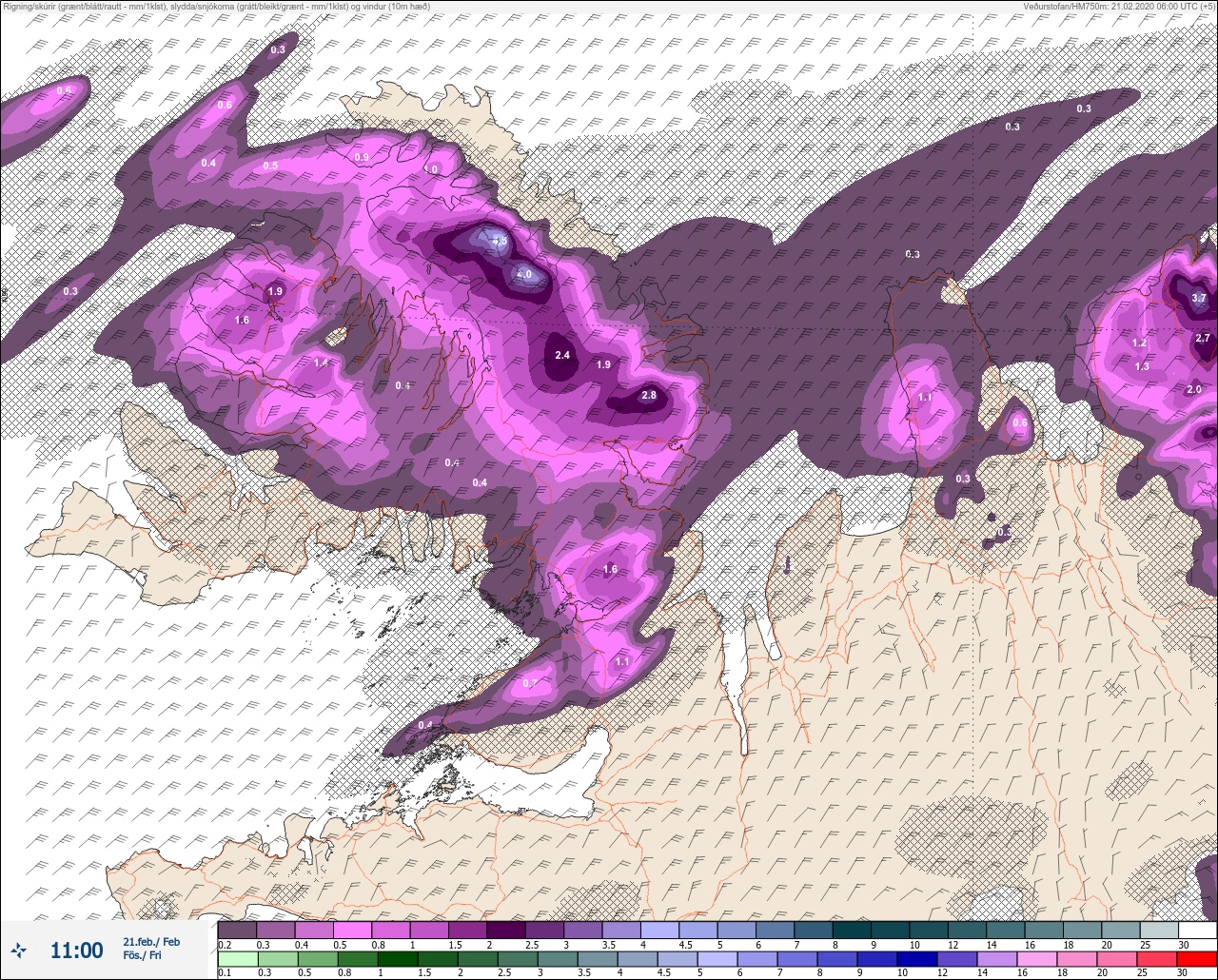Image resolution: width=1218 pixels, height=980 pixels.
Task: Click the 2.4 precipitation value on map
Action: click(562, 355)
